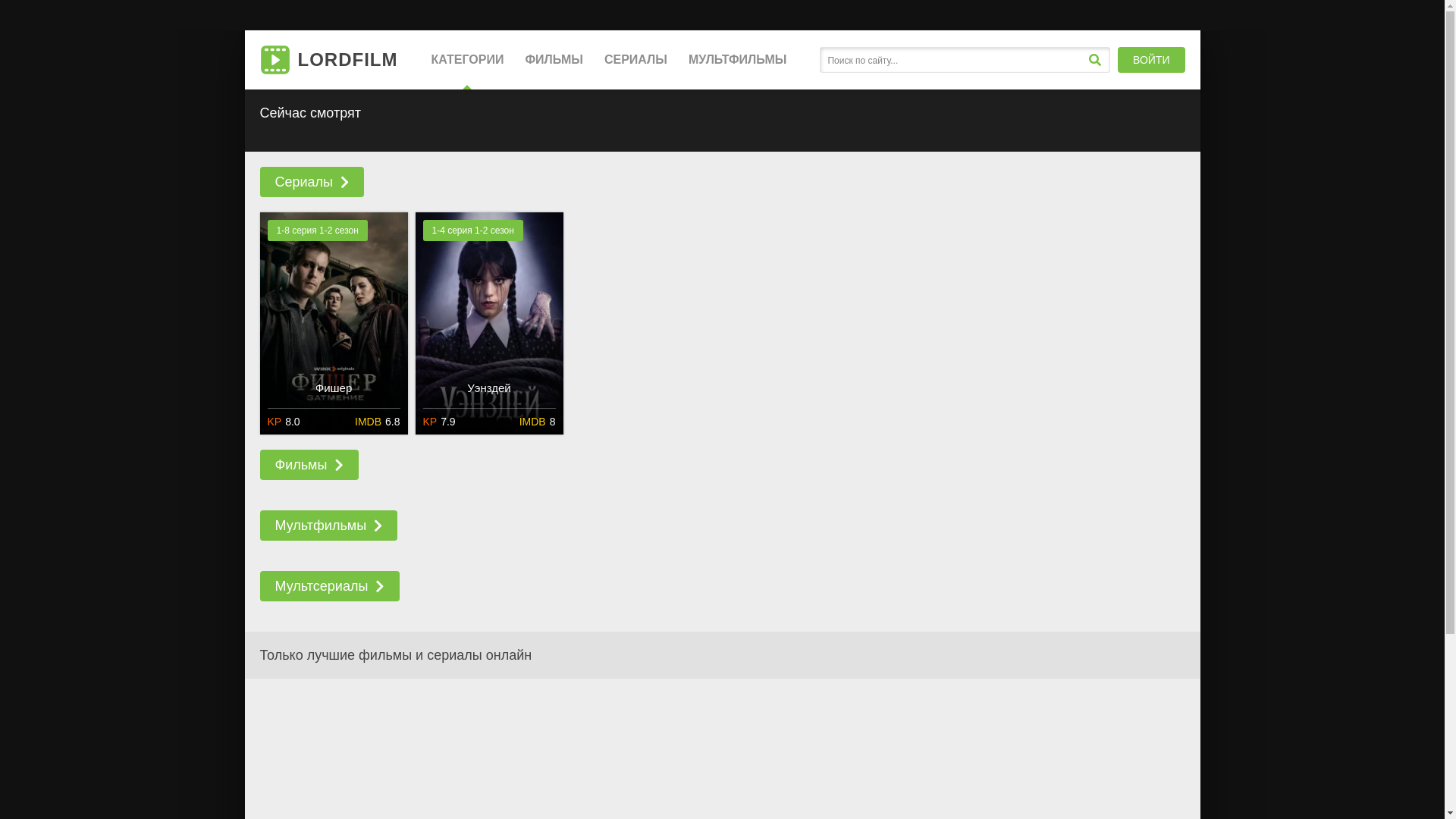
Task: Open the СЕРИАЛЫ menu item
Action: tap(635, 60)
